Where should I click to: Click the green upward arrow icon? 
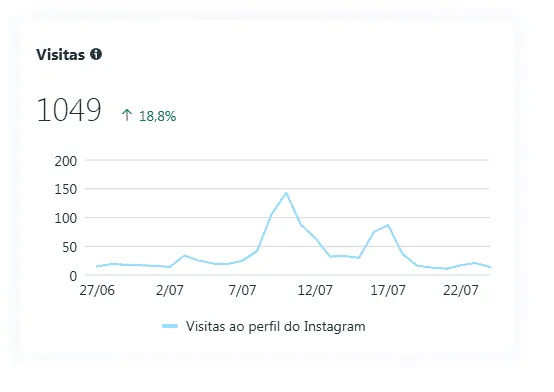point(127,115)
